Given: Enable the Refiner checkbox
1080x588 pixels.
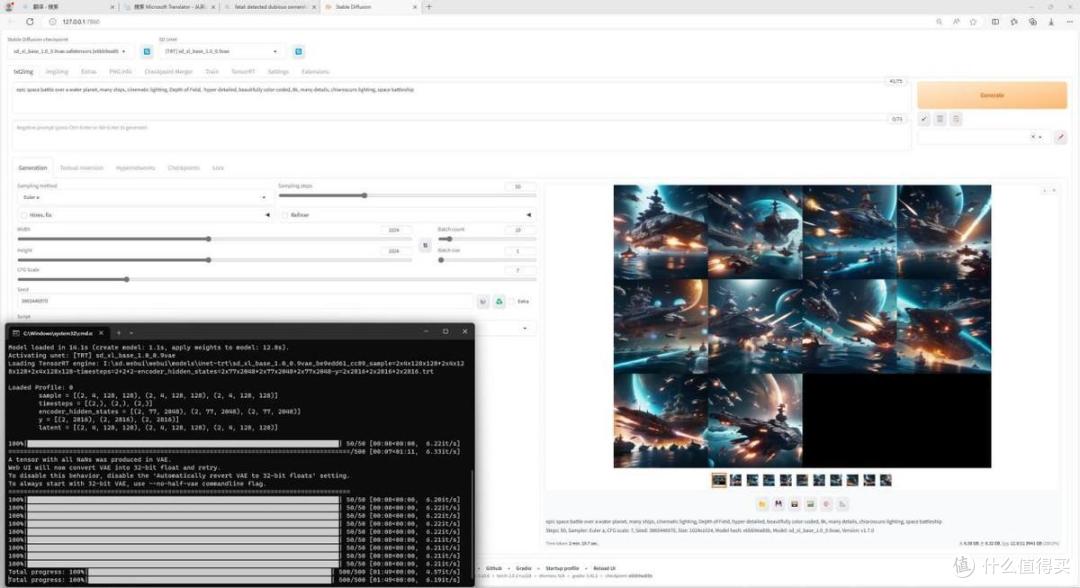Looking at the screenshot, I should tap(284, 215).
